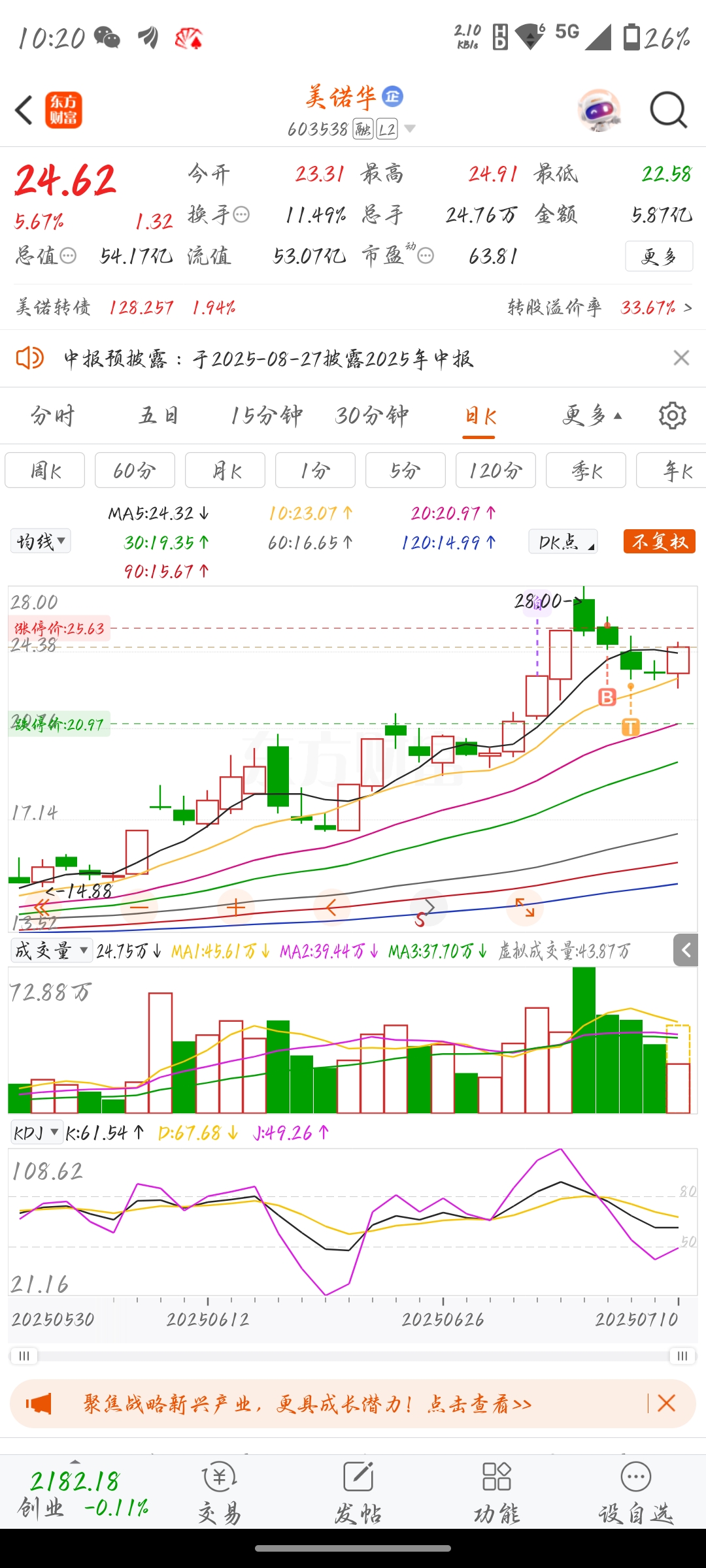The height and width of the screenshot is (1568, 706).
Task: Tap the L2 level badge
Action: tap(387, 129)
